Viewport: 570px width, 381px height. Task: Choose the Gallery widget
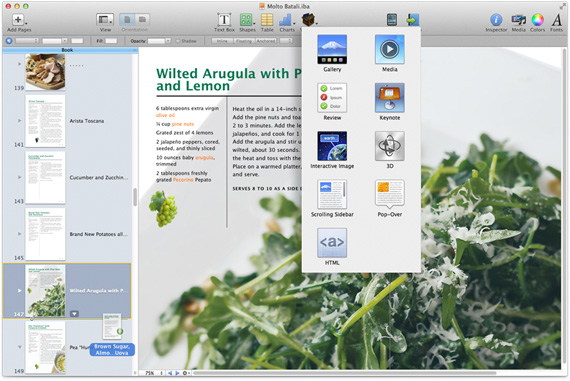pos(332,49)
